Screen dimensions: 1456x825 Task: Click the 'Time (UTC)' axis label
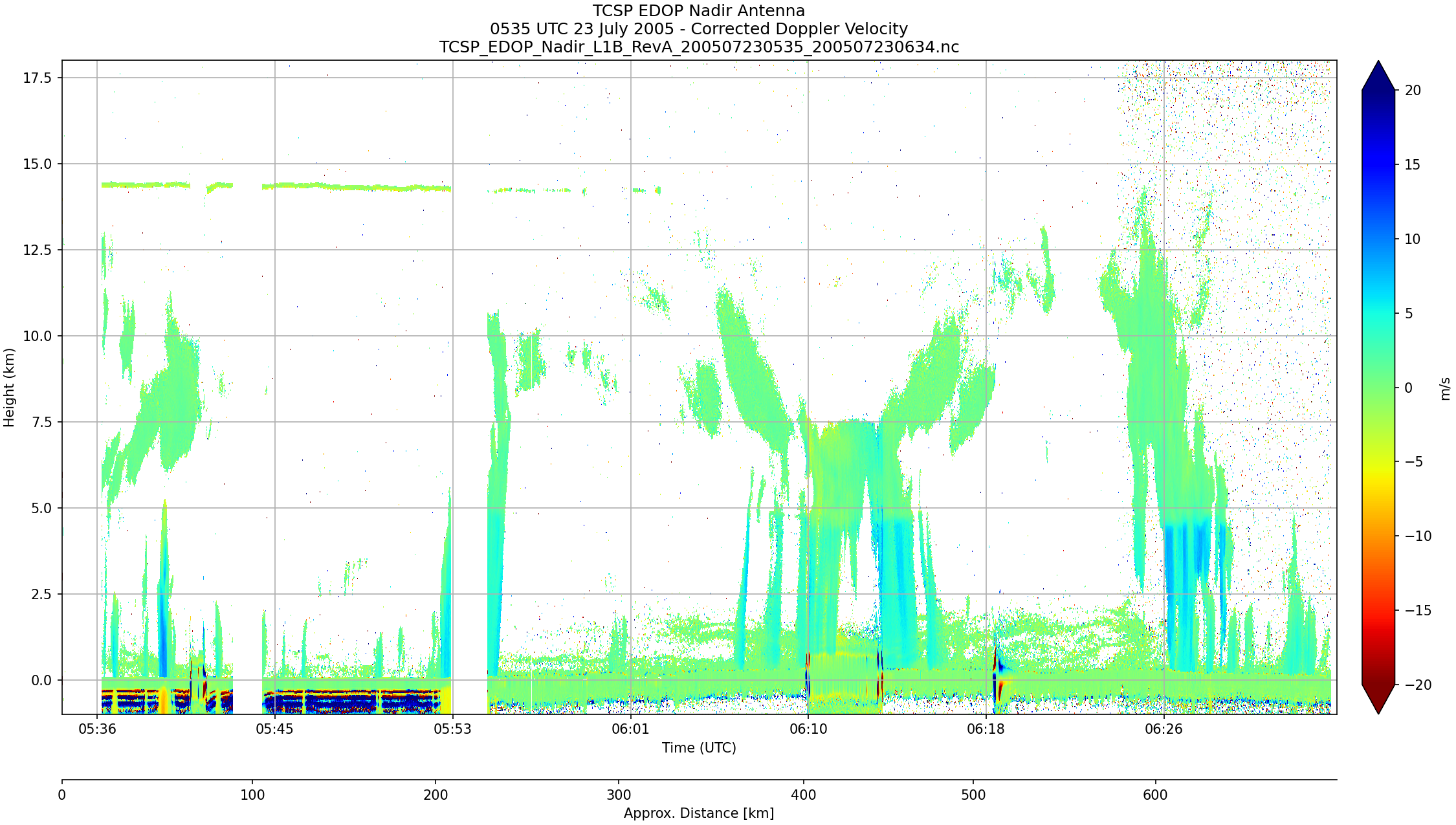click(699, 748)
